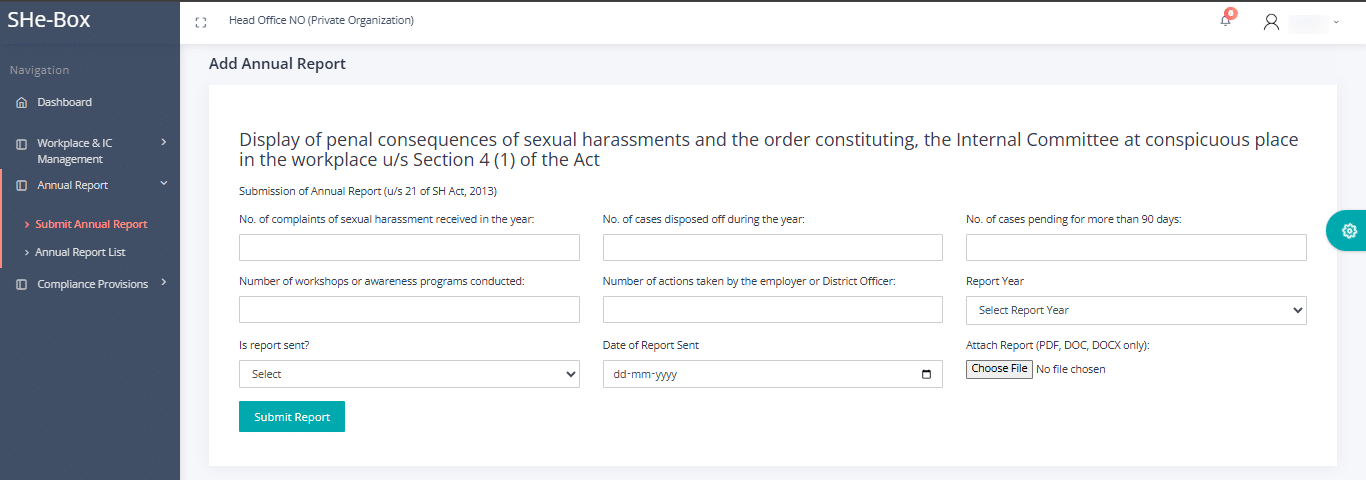1366x480 pixels.
Task: Open the teal settings gear panel
Action: click(1348, 231)
